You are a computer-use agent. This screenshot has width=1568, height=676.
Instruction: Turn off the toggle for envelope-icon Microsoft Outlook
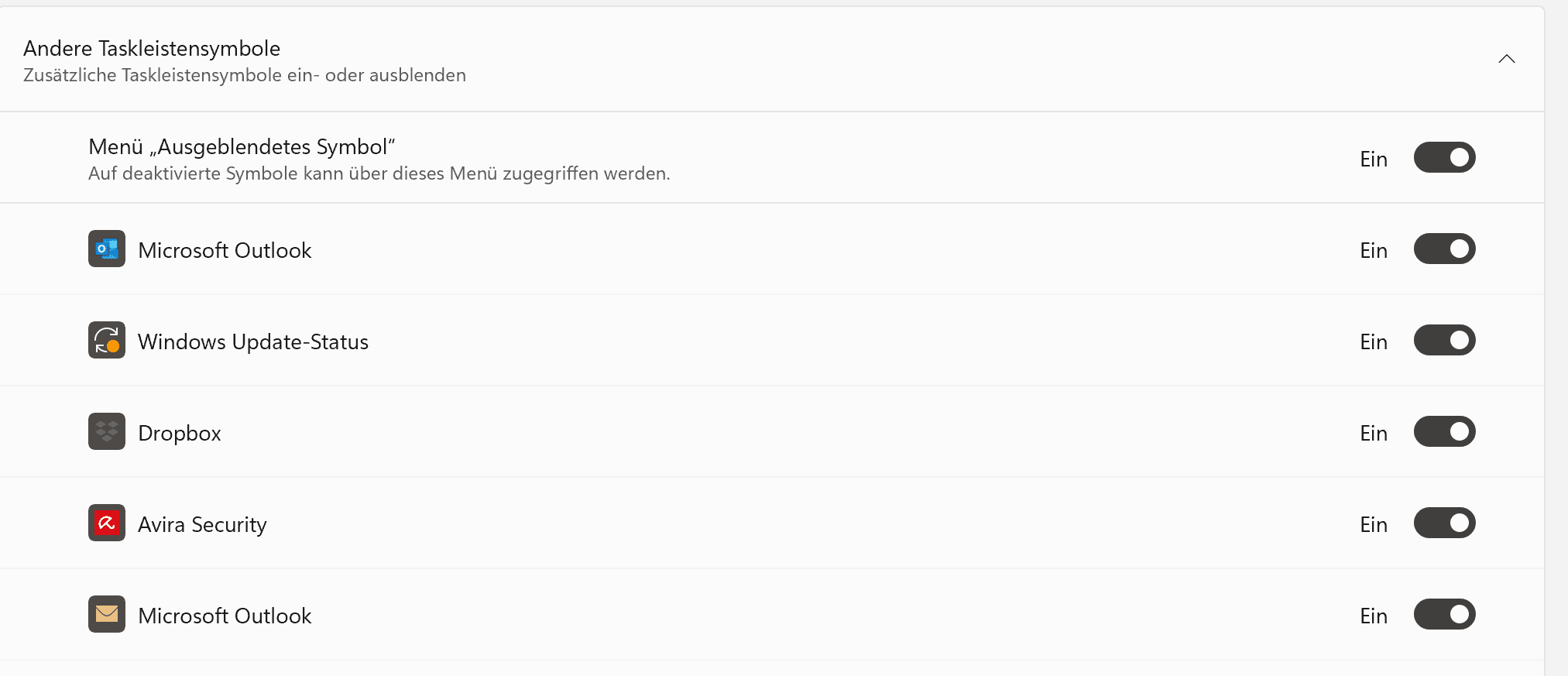(1444, 615)
